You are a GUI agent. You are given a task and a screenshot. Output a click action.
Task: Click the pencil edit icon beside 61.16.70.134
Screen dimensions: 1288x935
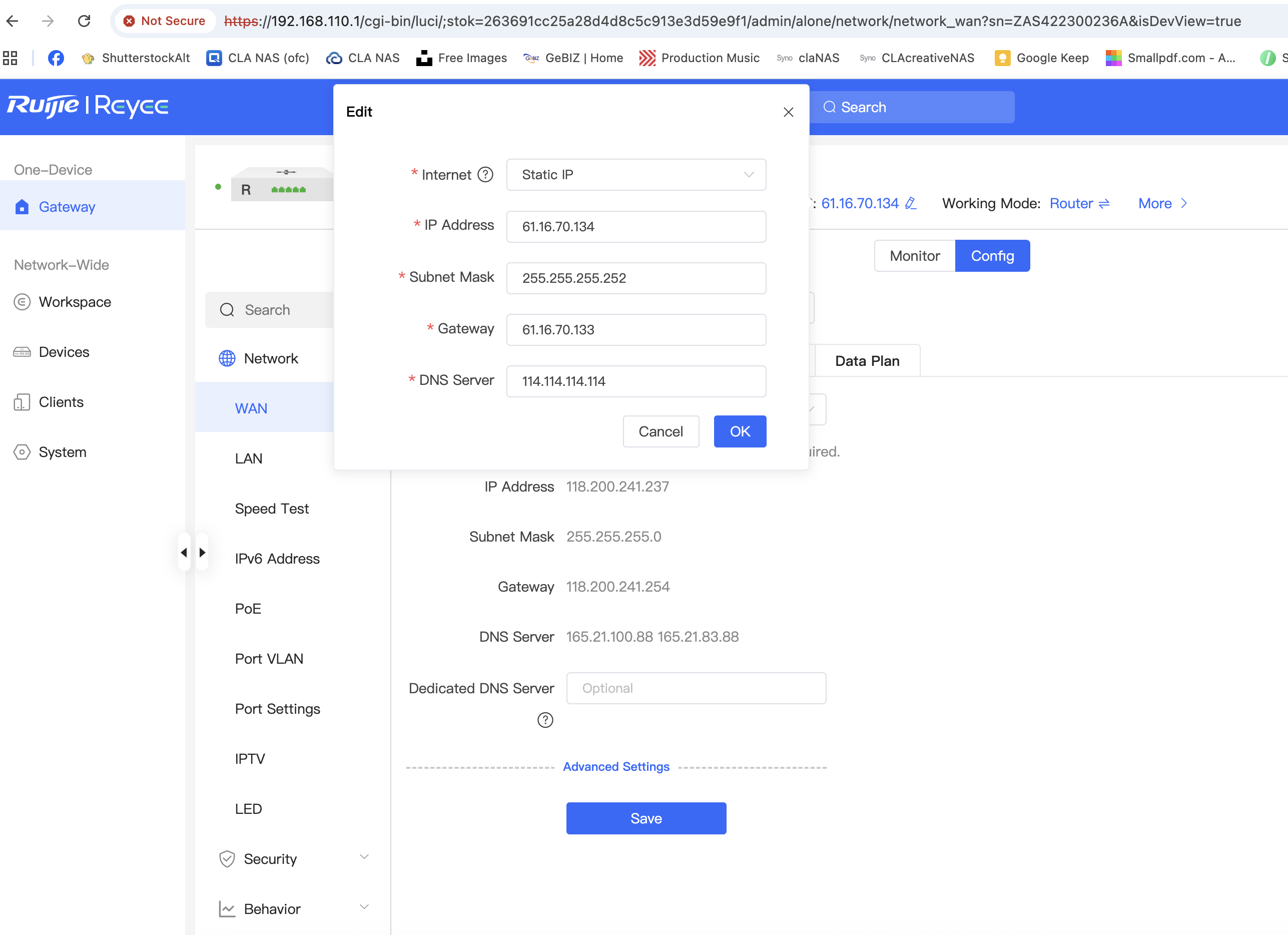(910, 203)
